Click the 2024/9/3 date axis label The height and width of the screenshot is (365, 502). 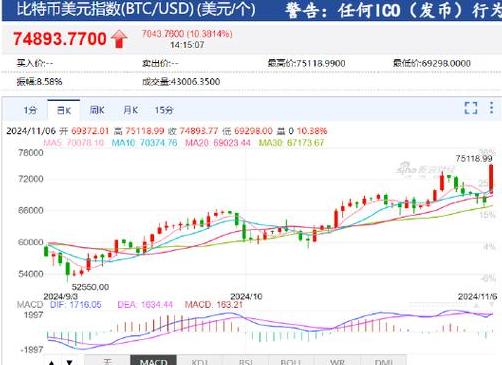[x=61, y=296]
